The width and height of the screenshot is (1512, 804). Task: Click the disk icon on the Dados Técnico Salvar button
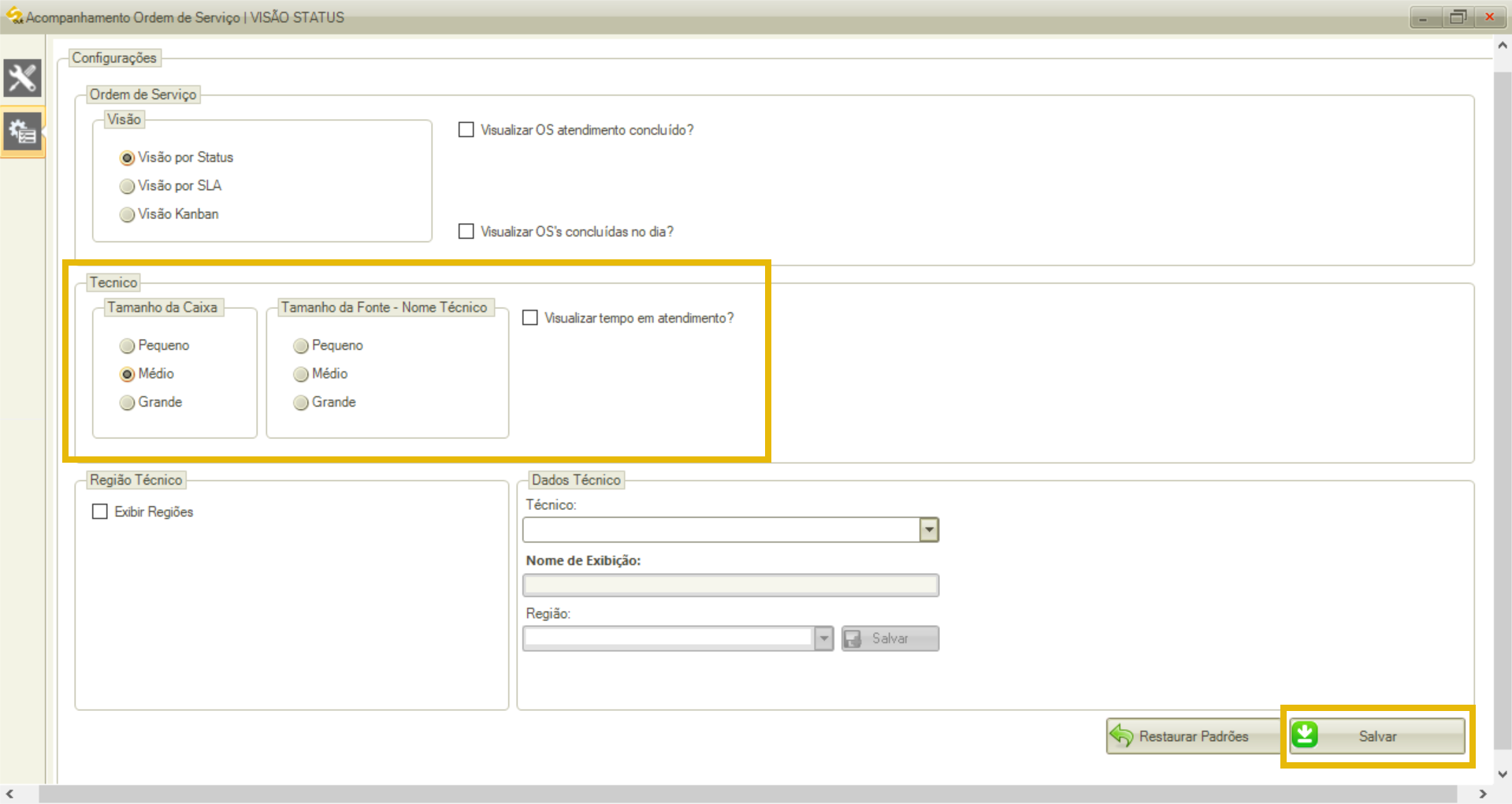(853, 638)
